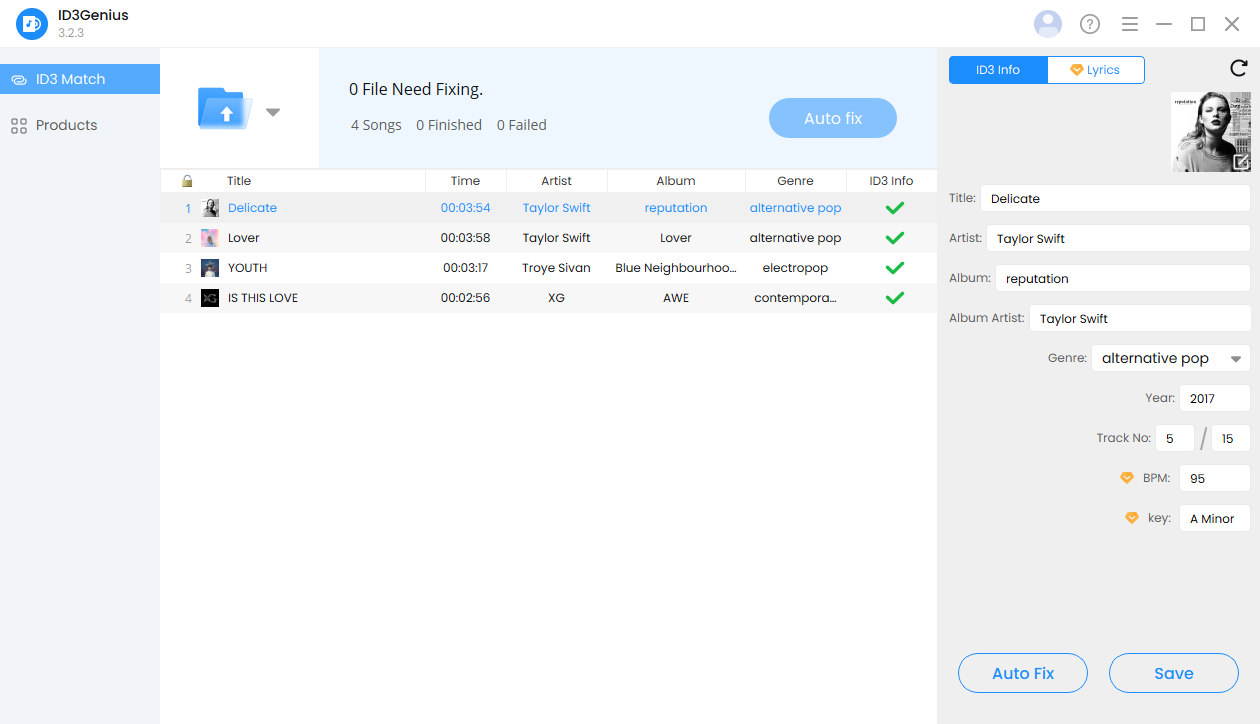Click the Lover album thumbnail

(x=210, y=238)
